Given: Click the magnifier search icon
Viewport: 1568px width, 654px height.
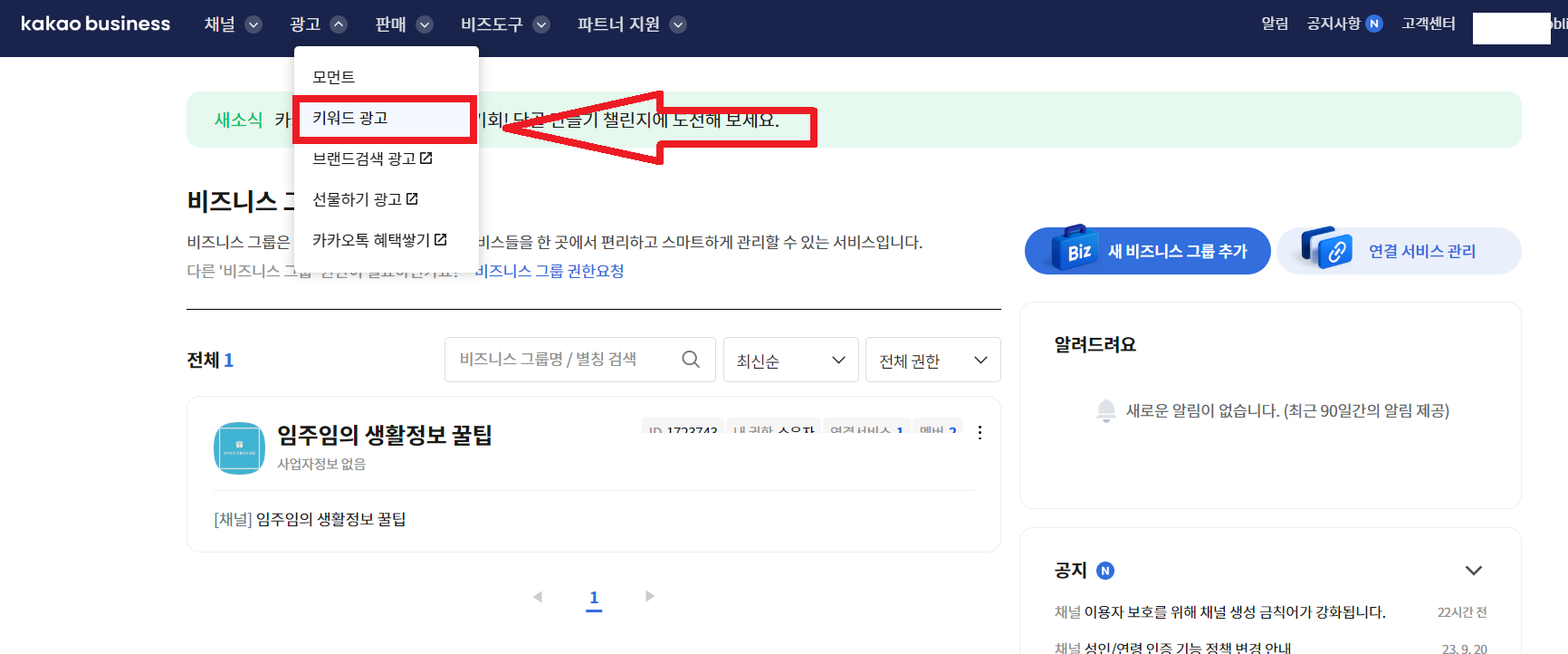Looking at the screenshot, I should pos(691,360).
